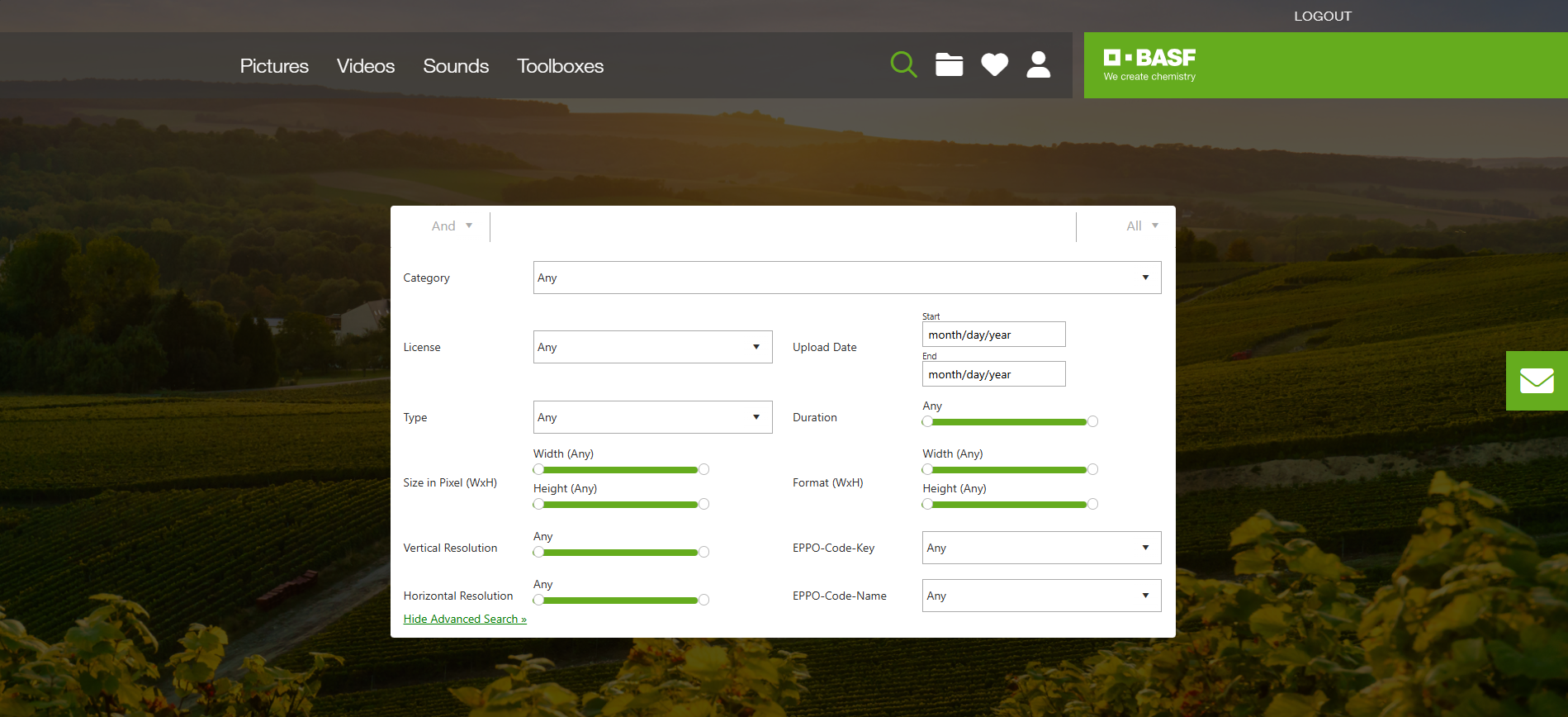Click the green envelope contact button
The image size is (1568, 717).
pyautogui.click(x=1536, y=381)
